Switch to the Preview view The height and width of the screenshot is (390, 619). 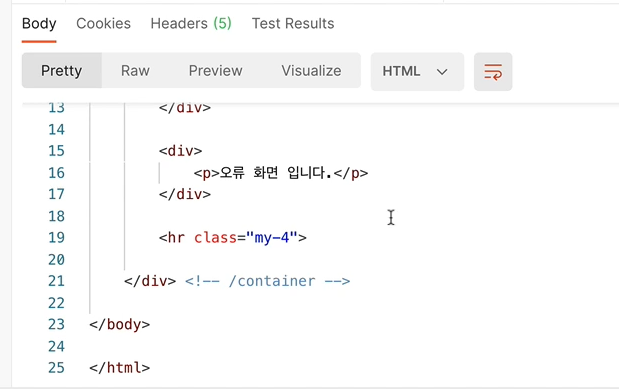click(216, 71)
